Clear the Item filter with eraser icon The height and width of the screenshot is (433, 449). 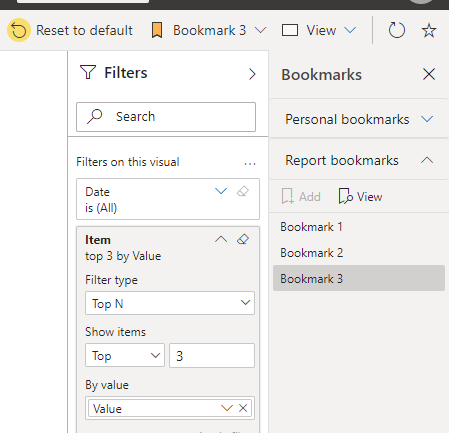pyautogui.click(x=243, y=239)
